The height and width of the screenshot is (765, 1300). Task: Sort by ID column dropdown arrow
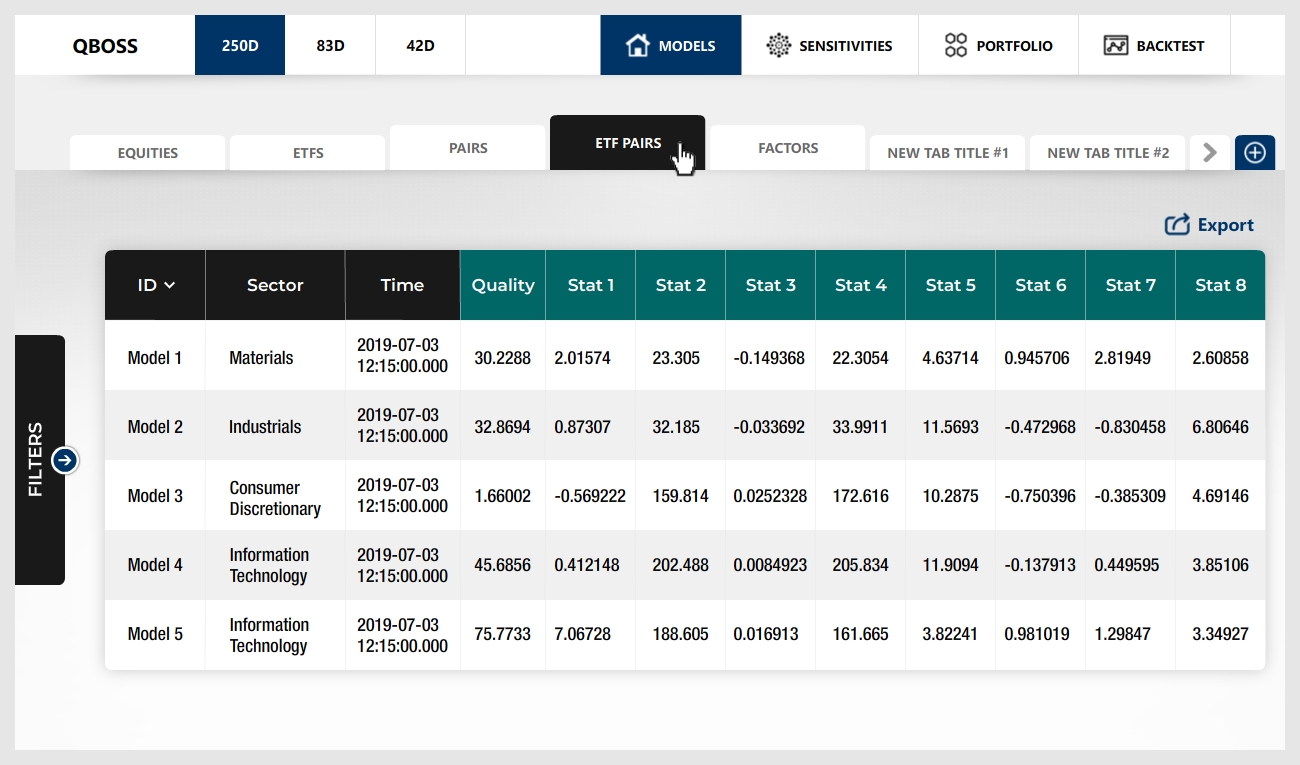(170, 286)
